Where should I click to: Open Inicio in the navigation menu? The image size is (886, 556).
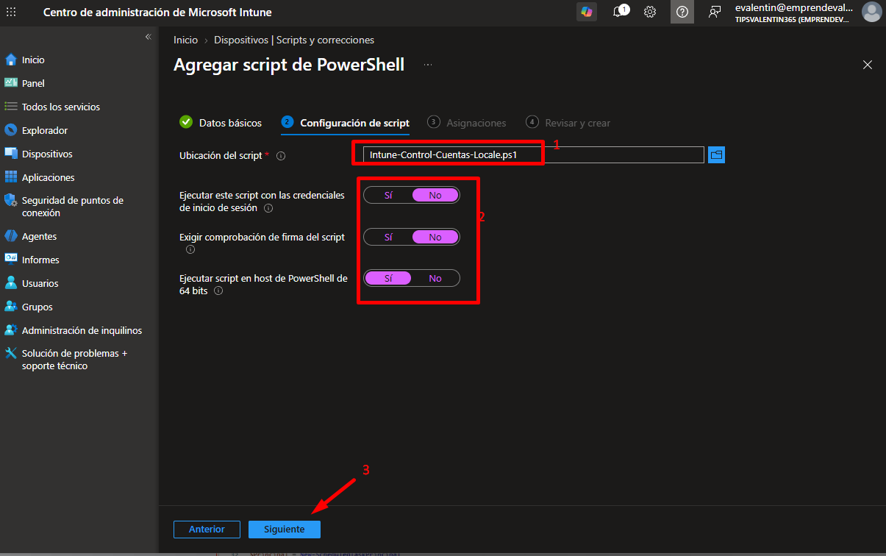coord(33,59)
